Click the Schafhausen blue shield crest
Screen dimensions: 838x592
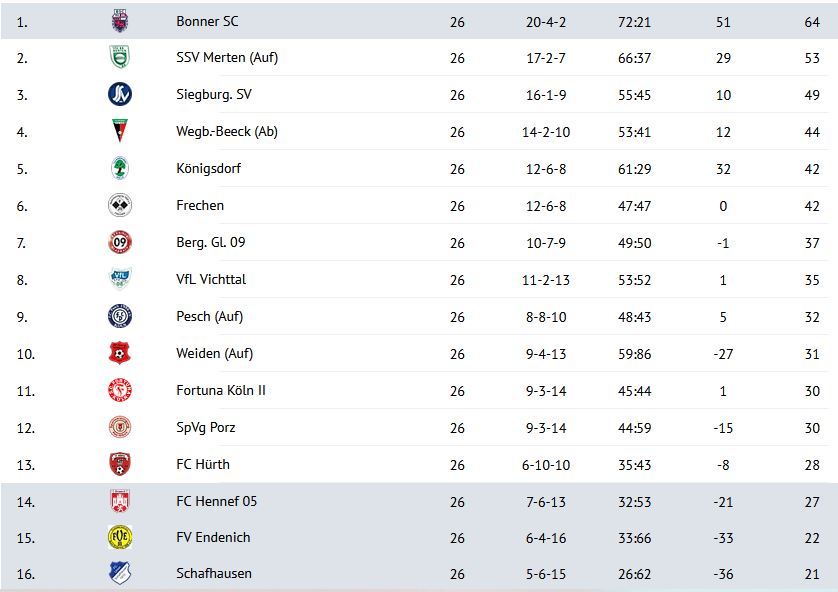coord(120,573)
